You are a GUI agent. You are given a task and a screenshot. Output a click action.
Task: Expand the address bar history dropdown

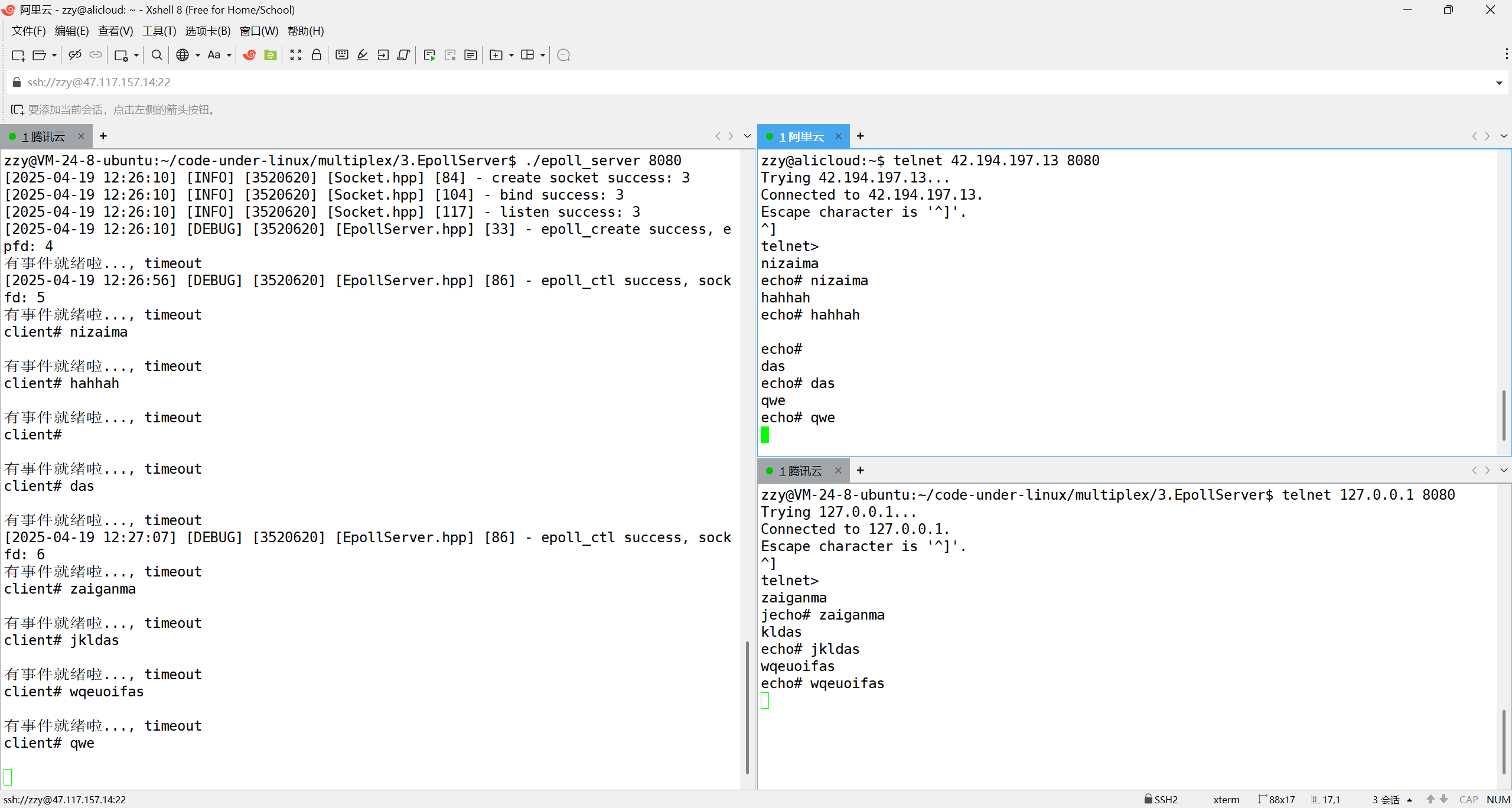point(1499,83)
